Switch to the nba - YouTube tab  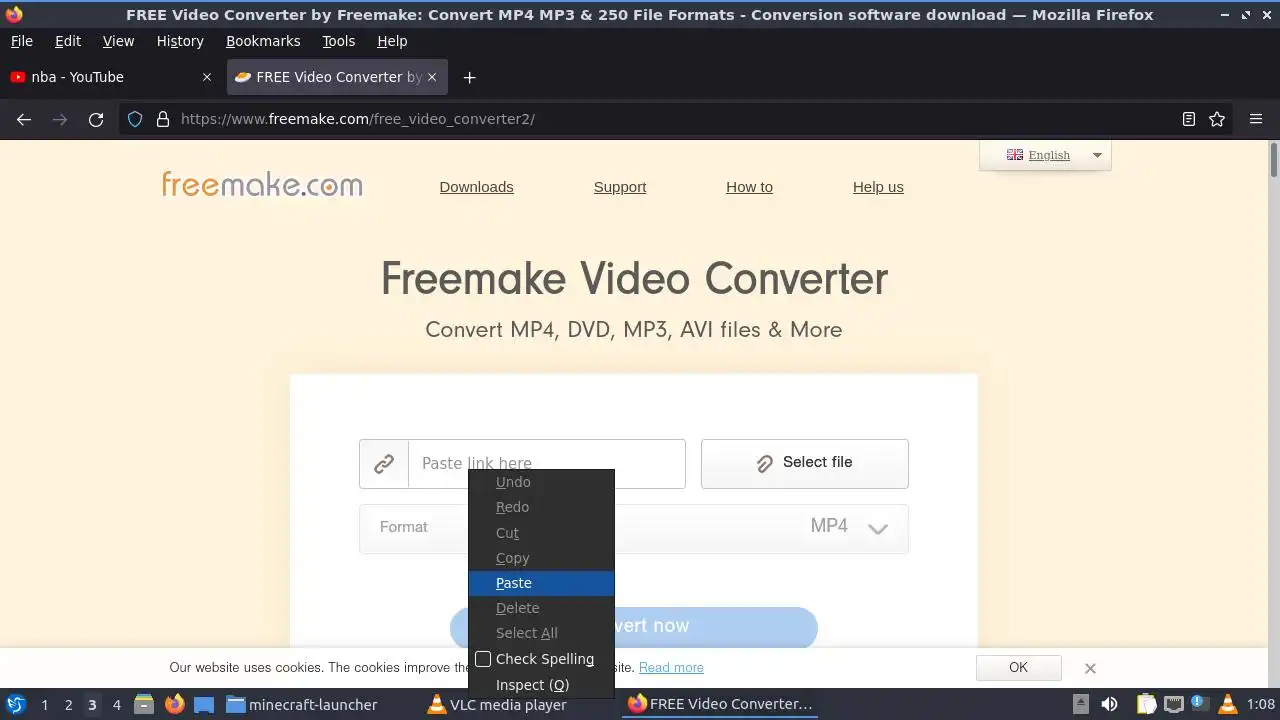coord(110,77)
